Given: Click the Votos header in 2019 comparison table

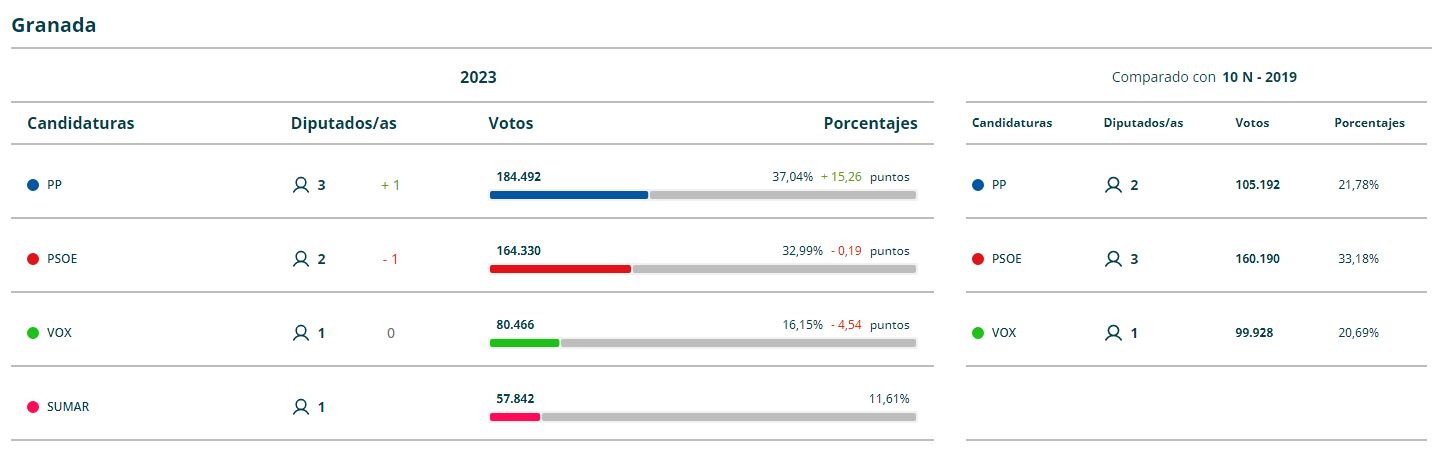Looking at the screenshot, I should pos(1252,123).
